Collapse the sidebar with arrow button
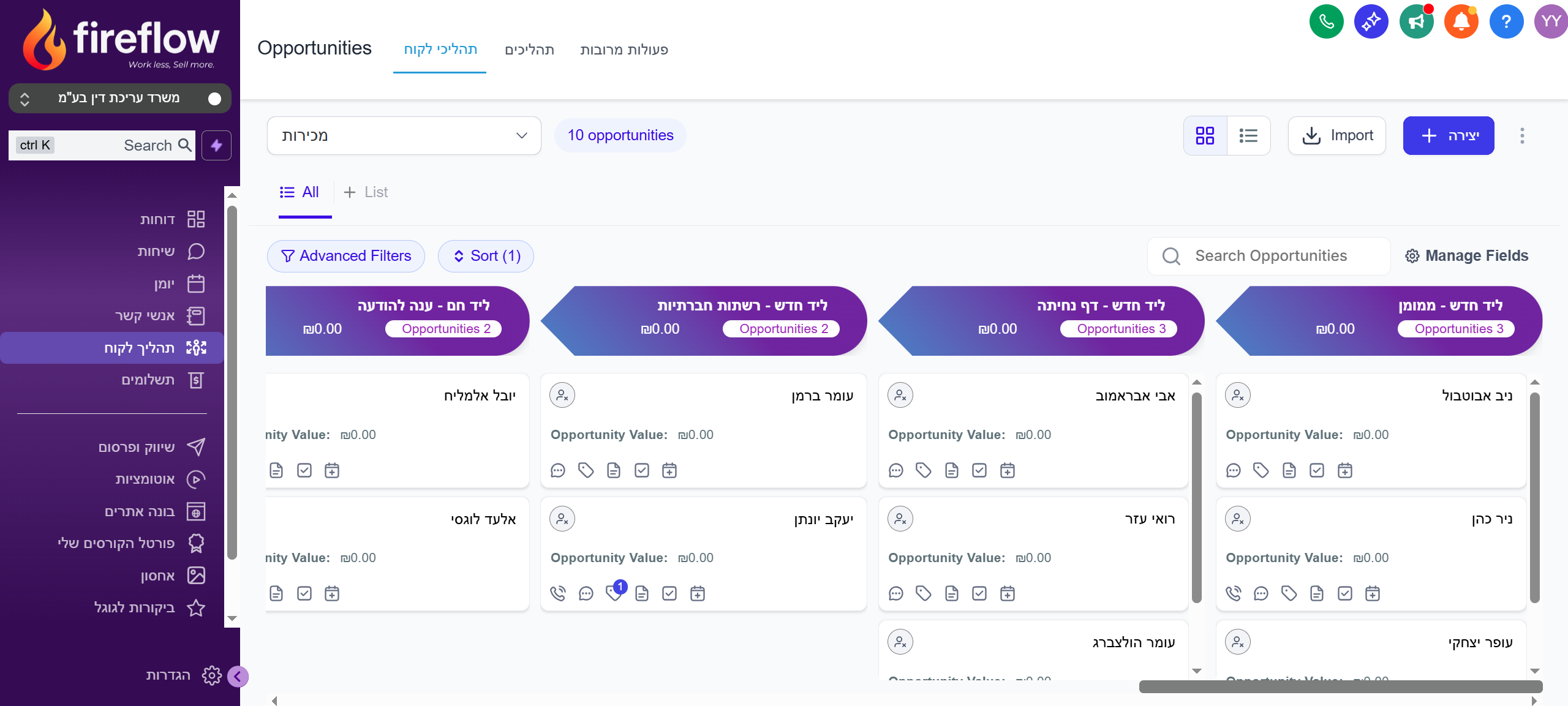This screenshot has height=706, width=1568. pyautogui.click(x=238, y=677)
